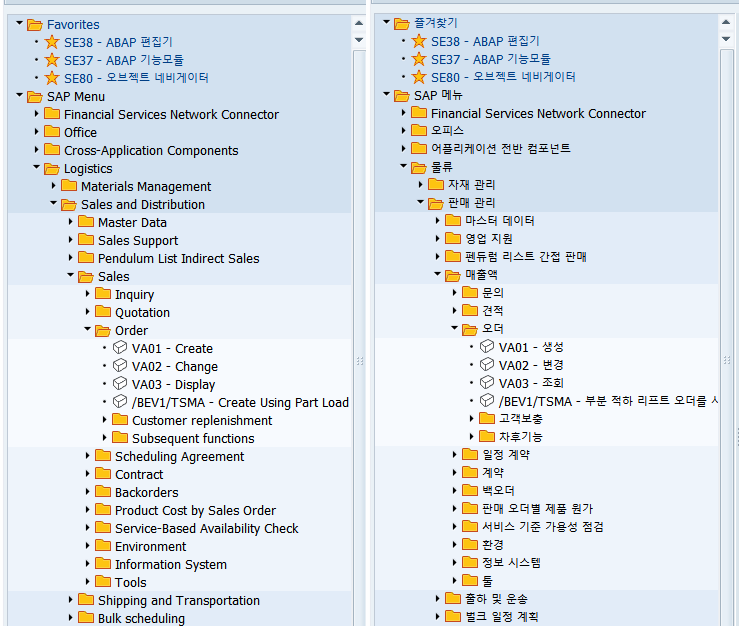Image resolution: width=739 pixels, height=626 pixels.
Task: Click the cube icon for VA02 - 변경
Action: (487, 364)
